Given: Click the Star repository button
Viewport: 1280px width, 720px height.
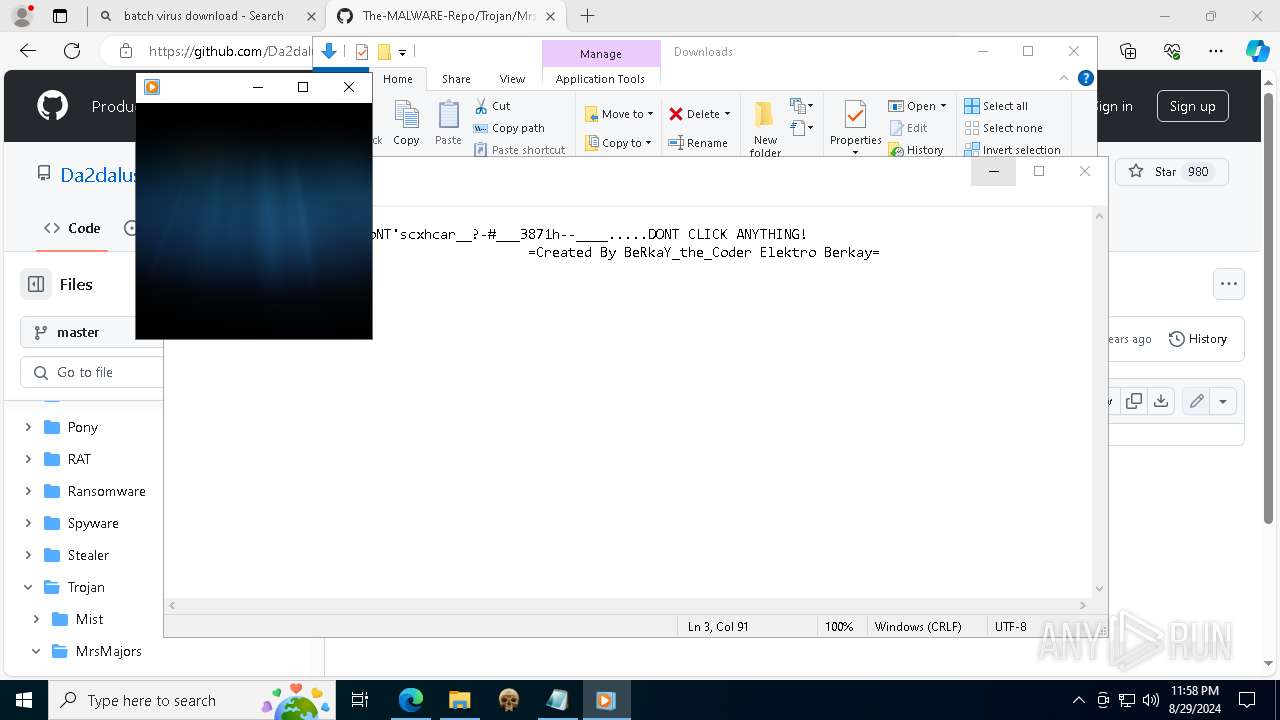Looking at the screenshot, I should point(1172,172).
